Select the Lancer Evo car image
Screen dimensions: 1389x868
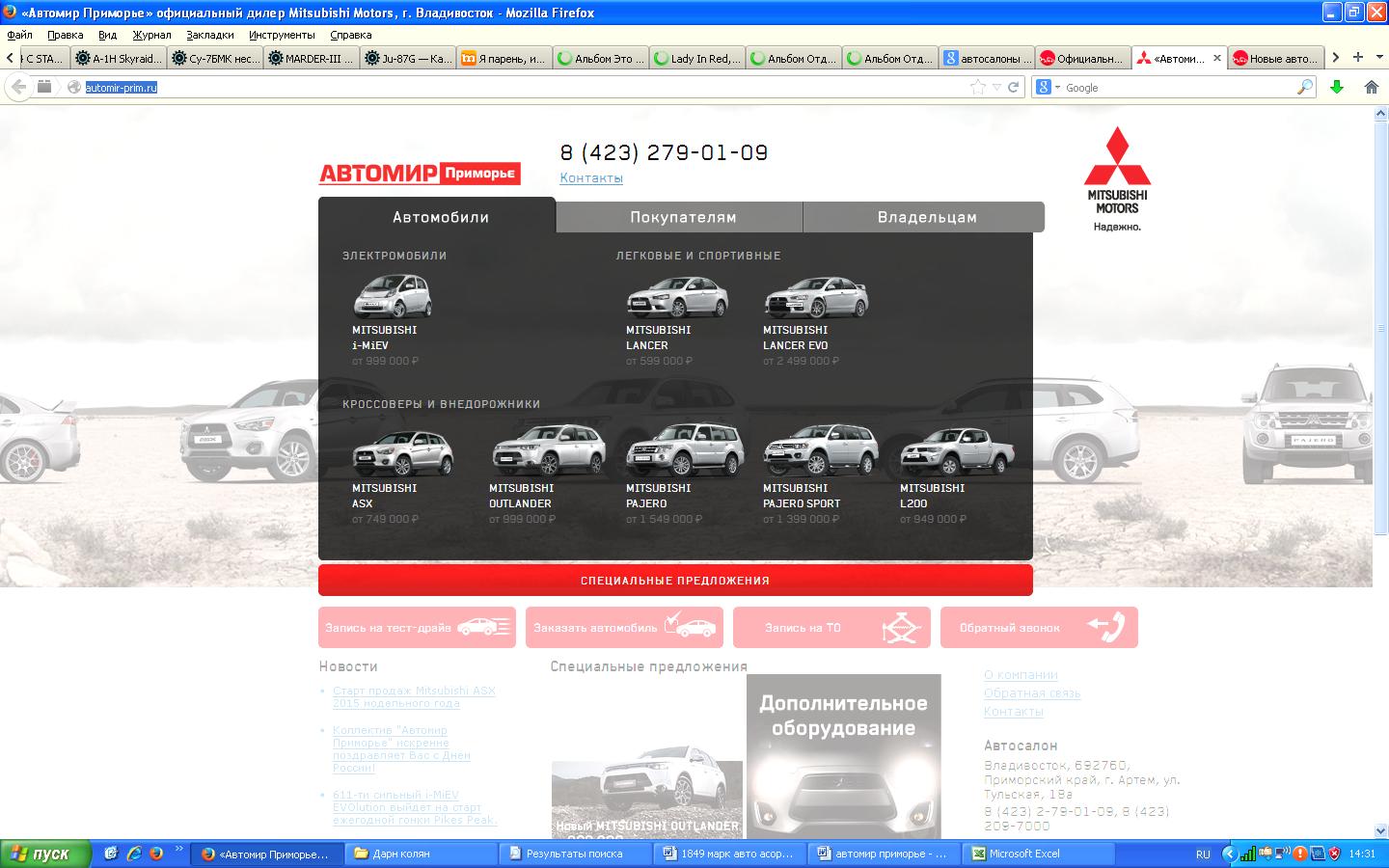(x=816, y=296)
